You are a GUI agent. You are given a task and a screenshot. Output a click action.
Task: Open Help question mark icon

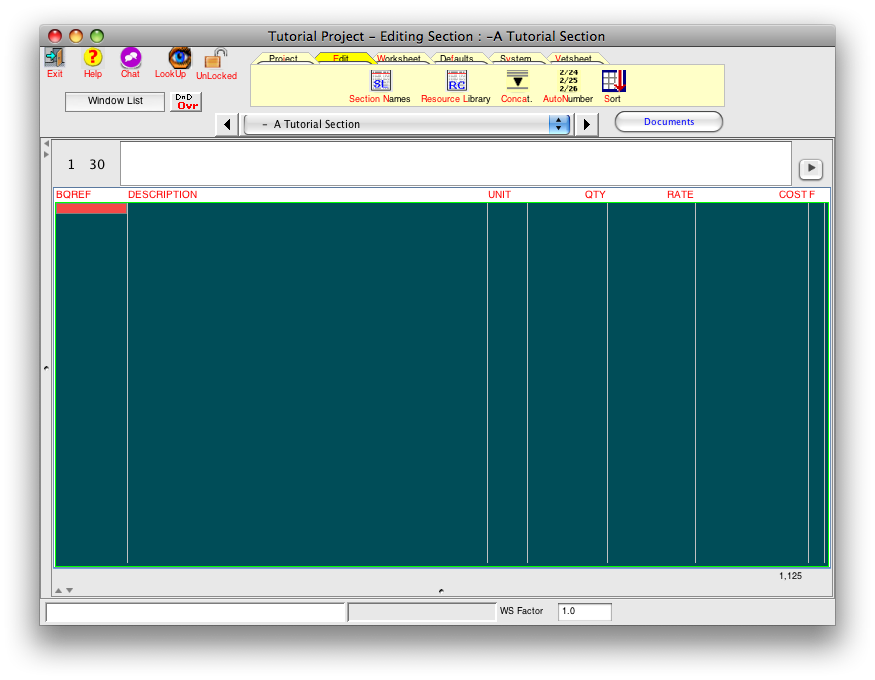click(93, 57)
